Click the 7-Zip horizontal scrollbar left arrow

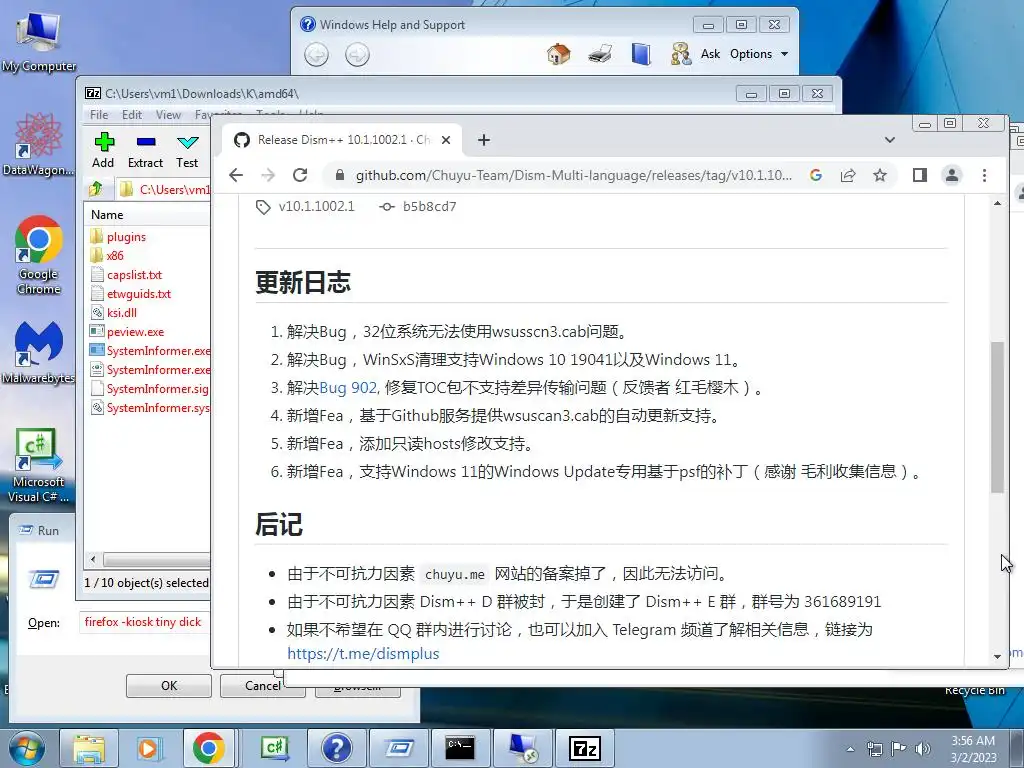(93, 560)
